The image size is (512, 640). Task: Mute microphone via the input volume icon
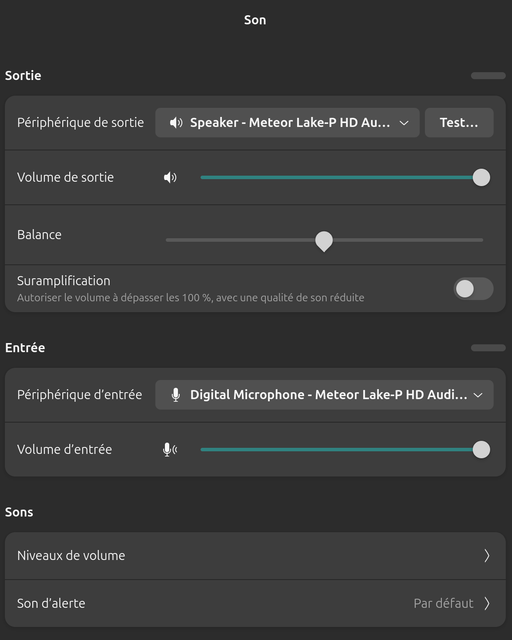click(170, 450)
